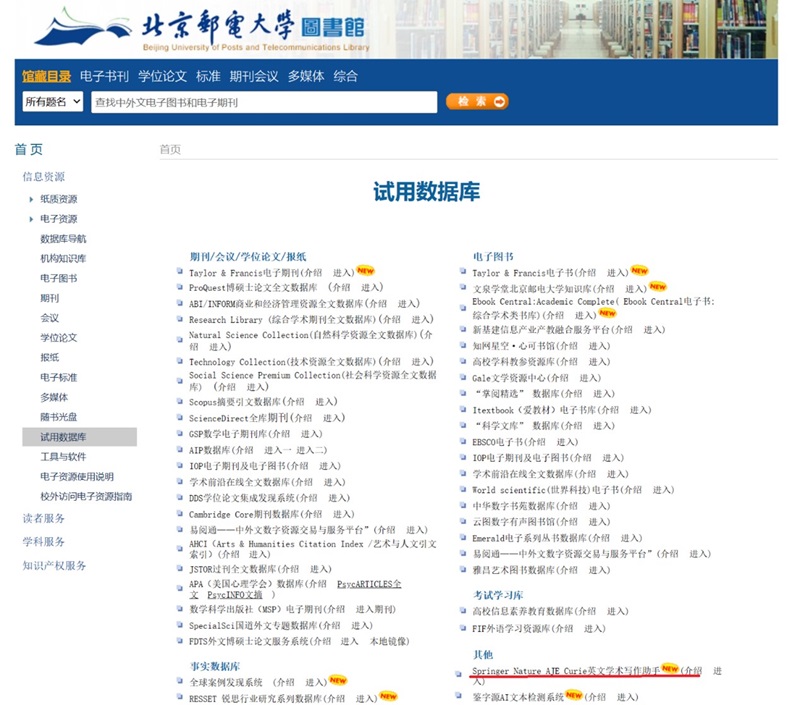The image size is (800, 705).
Task: Expand the 纸质资源 sidebar item
Action: click(31, 199)
